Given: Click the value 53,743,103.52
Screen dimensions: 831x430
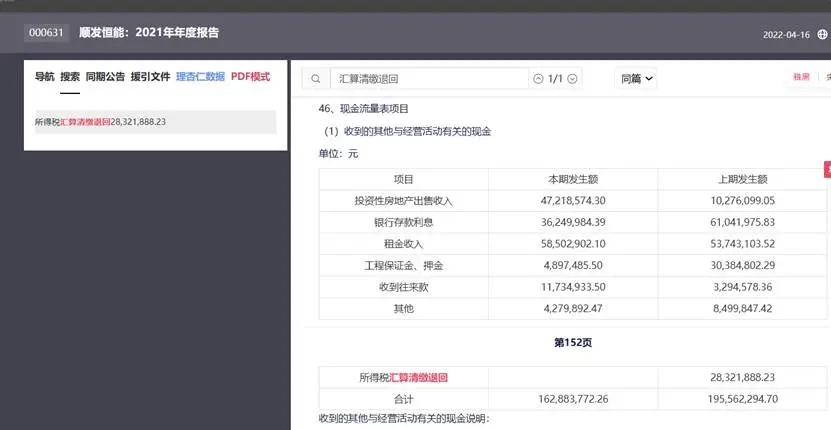Looking at the screenshot, I should (742, 244).
